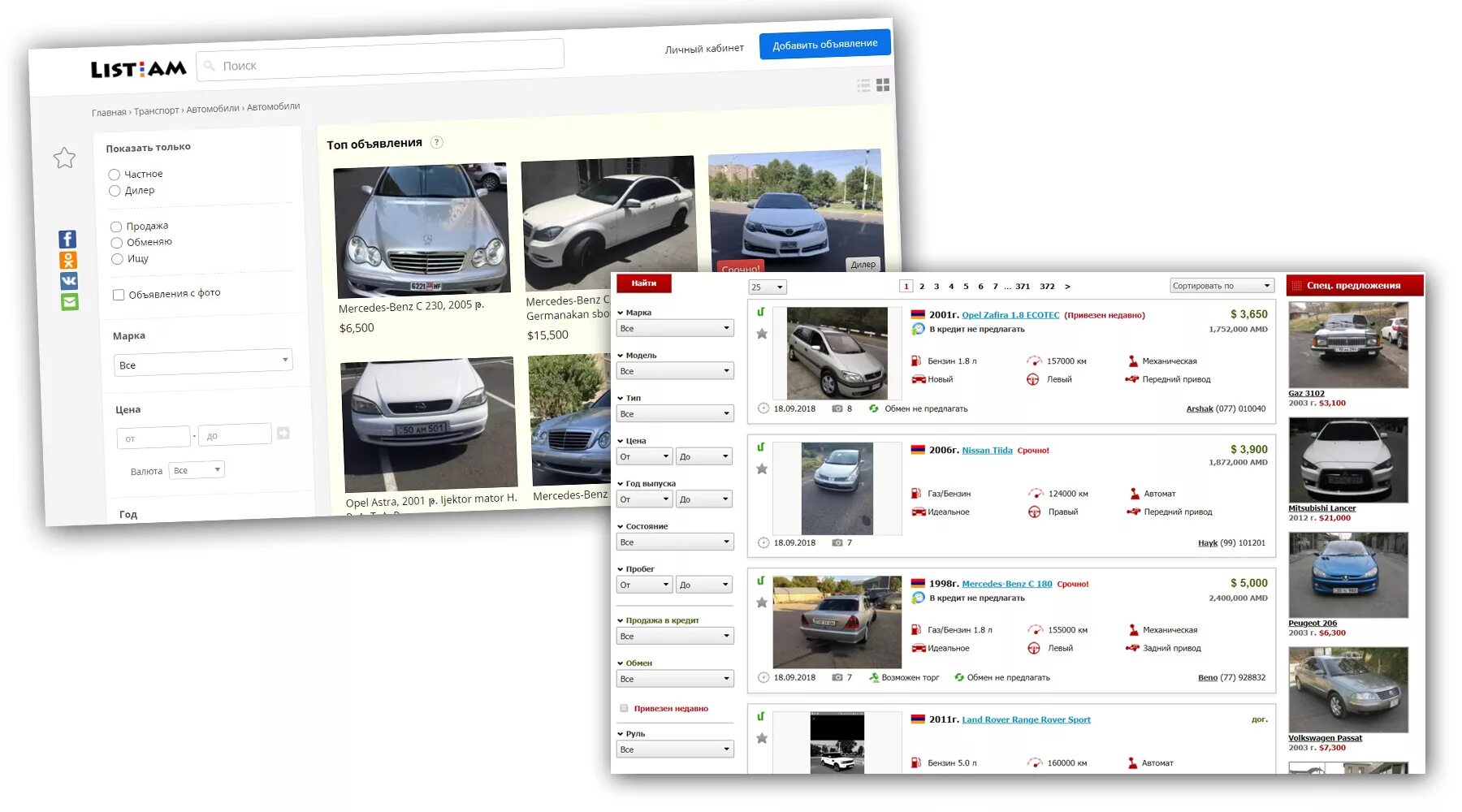The width and height of the screenshot is (1462, 812).
Task: Click the red Найти button
Action: pyautogui.click(x=644, y=283)
